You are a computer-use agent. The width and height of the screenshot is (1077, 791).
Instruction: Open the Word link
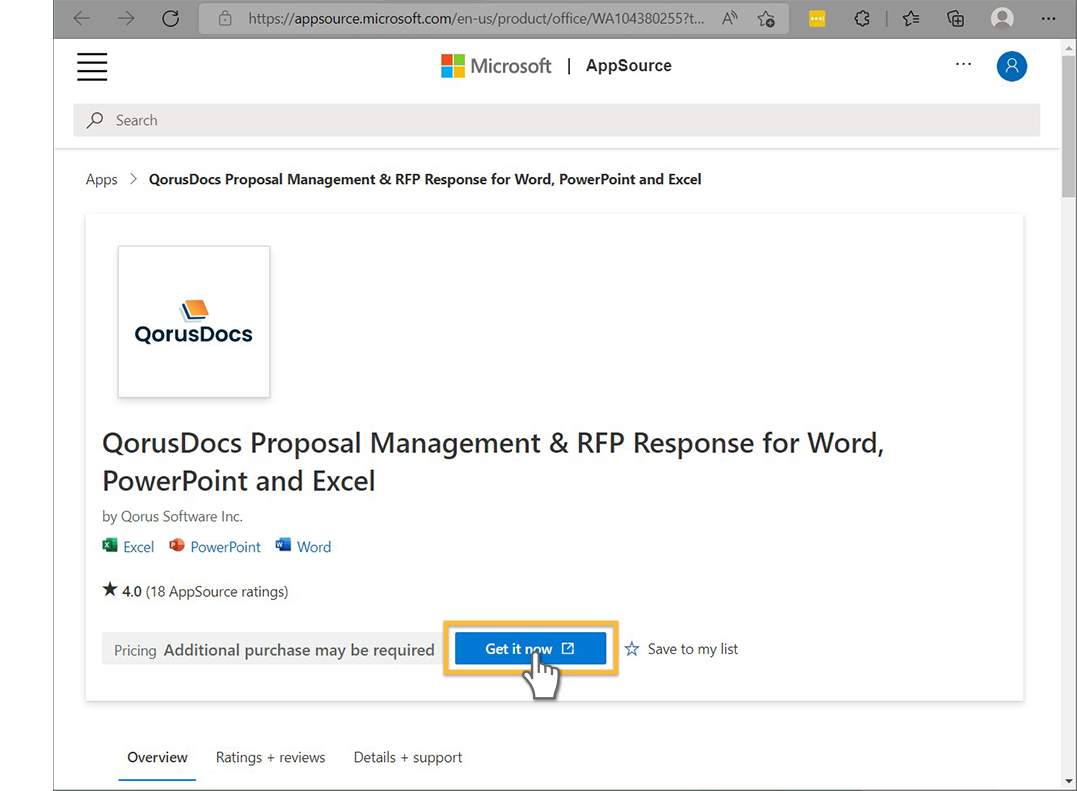(314, 547)
